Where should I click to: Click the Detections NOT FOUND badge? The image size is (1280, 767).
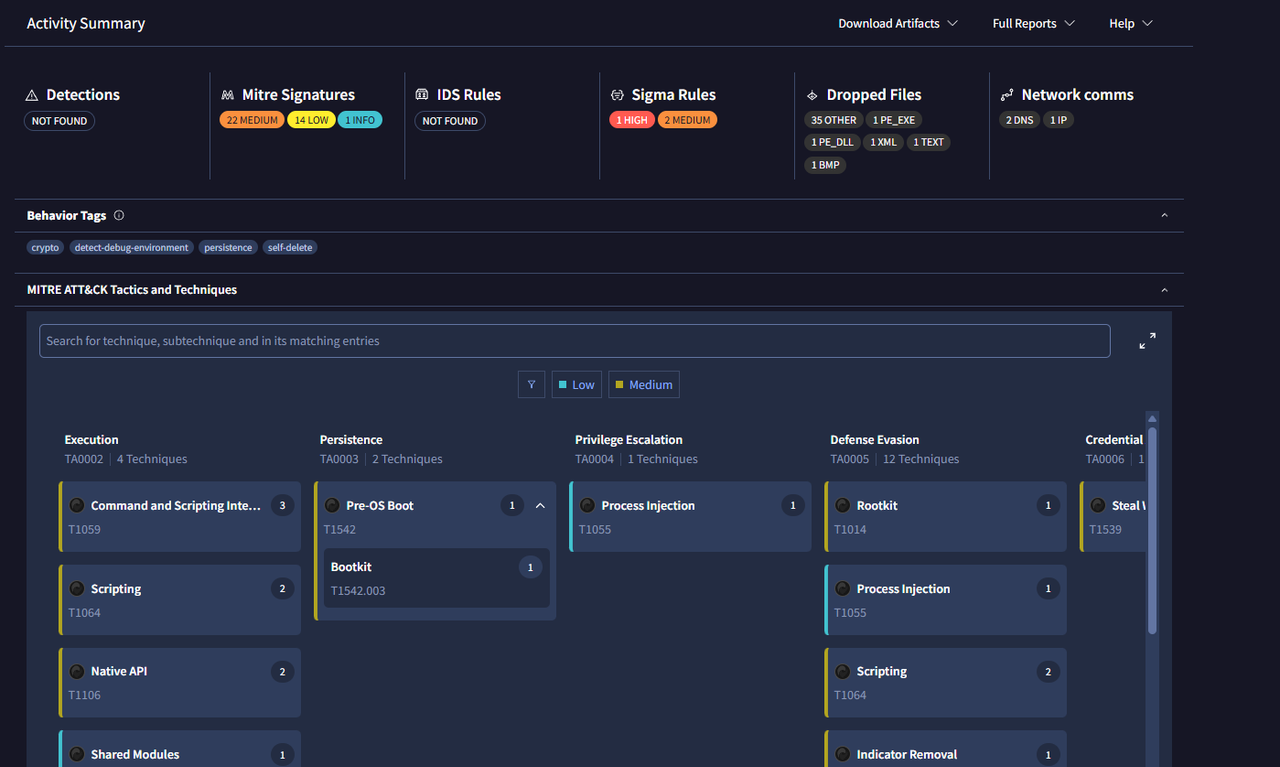click(59, 121)
